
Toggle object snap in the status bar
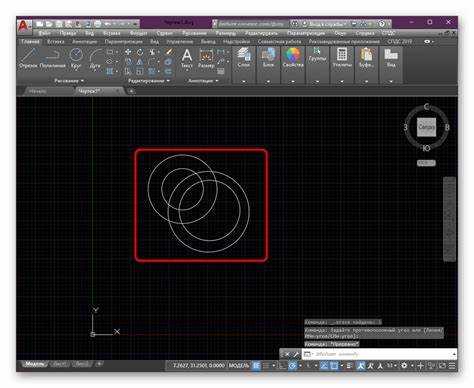(334, 366)
